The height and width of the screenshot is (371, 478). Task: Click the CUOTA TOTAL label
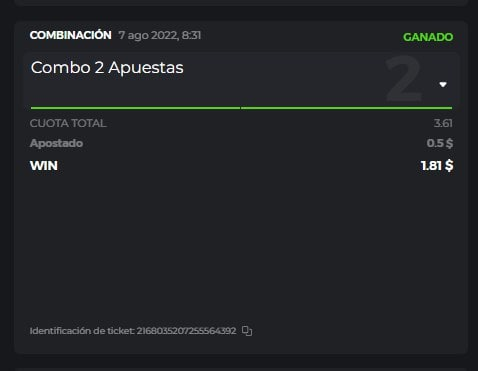[x=68, y=123]
